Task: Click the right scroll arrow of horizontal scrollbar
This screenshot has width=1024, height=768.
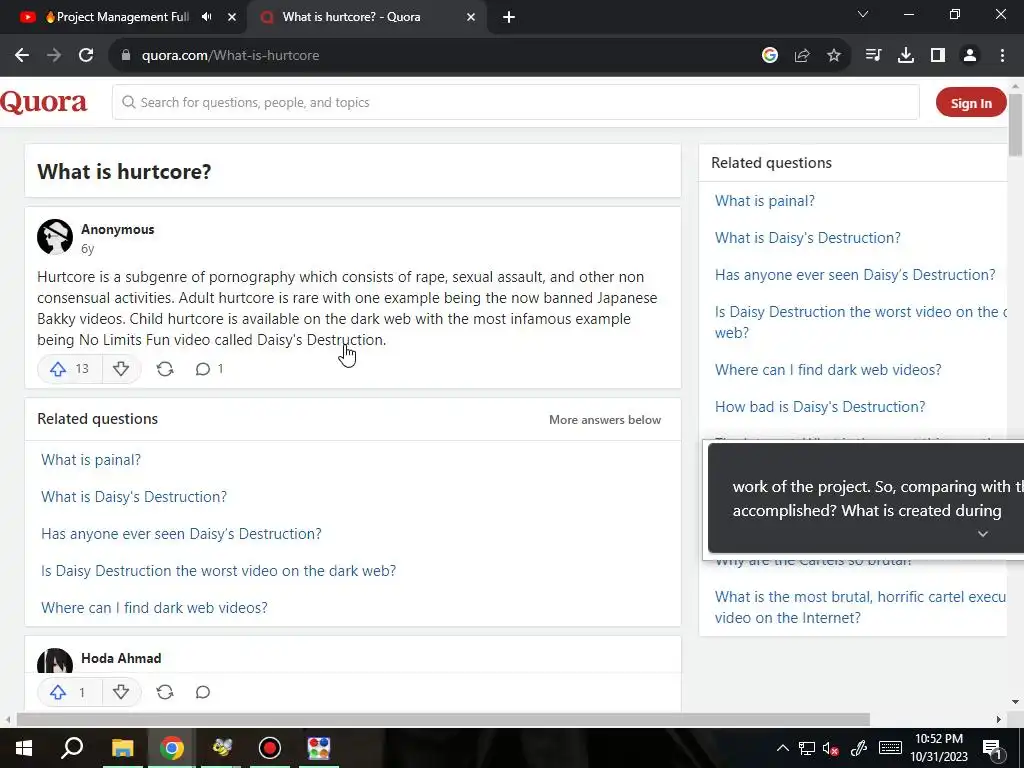Action: click(999, 720)
